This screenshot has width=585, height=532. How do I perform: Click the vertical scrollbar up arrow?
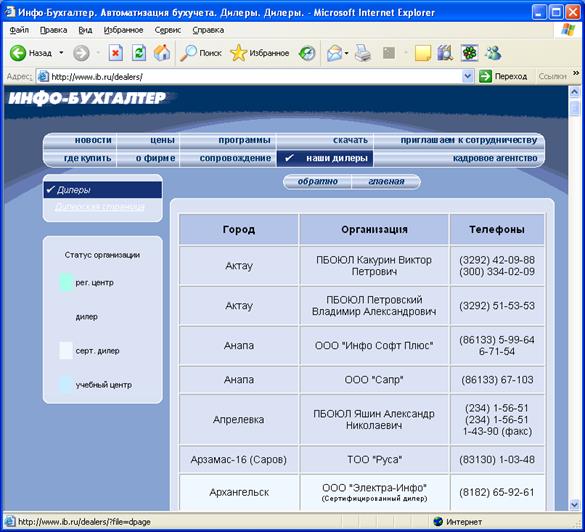pyautogui.click(x=575, y=92)
